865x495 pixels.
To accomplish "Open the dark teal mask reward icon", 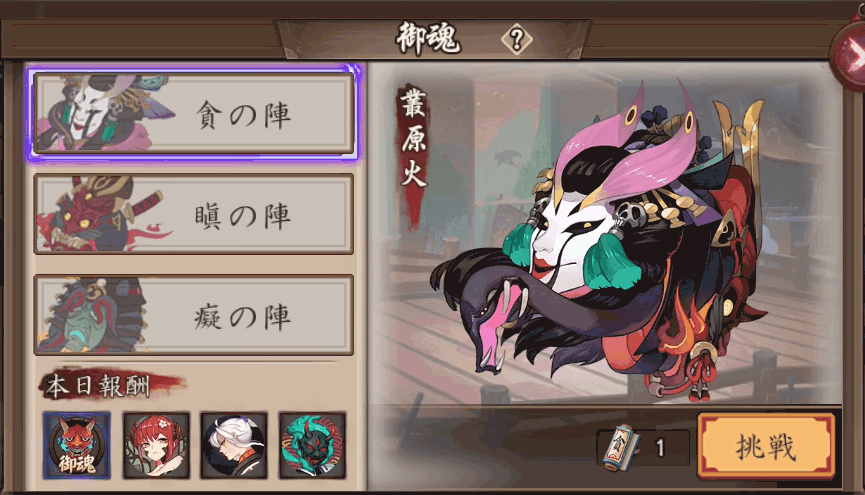I will (312, 445).
